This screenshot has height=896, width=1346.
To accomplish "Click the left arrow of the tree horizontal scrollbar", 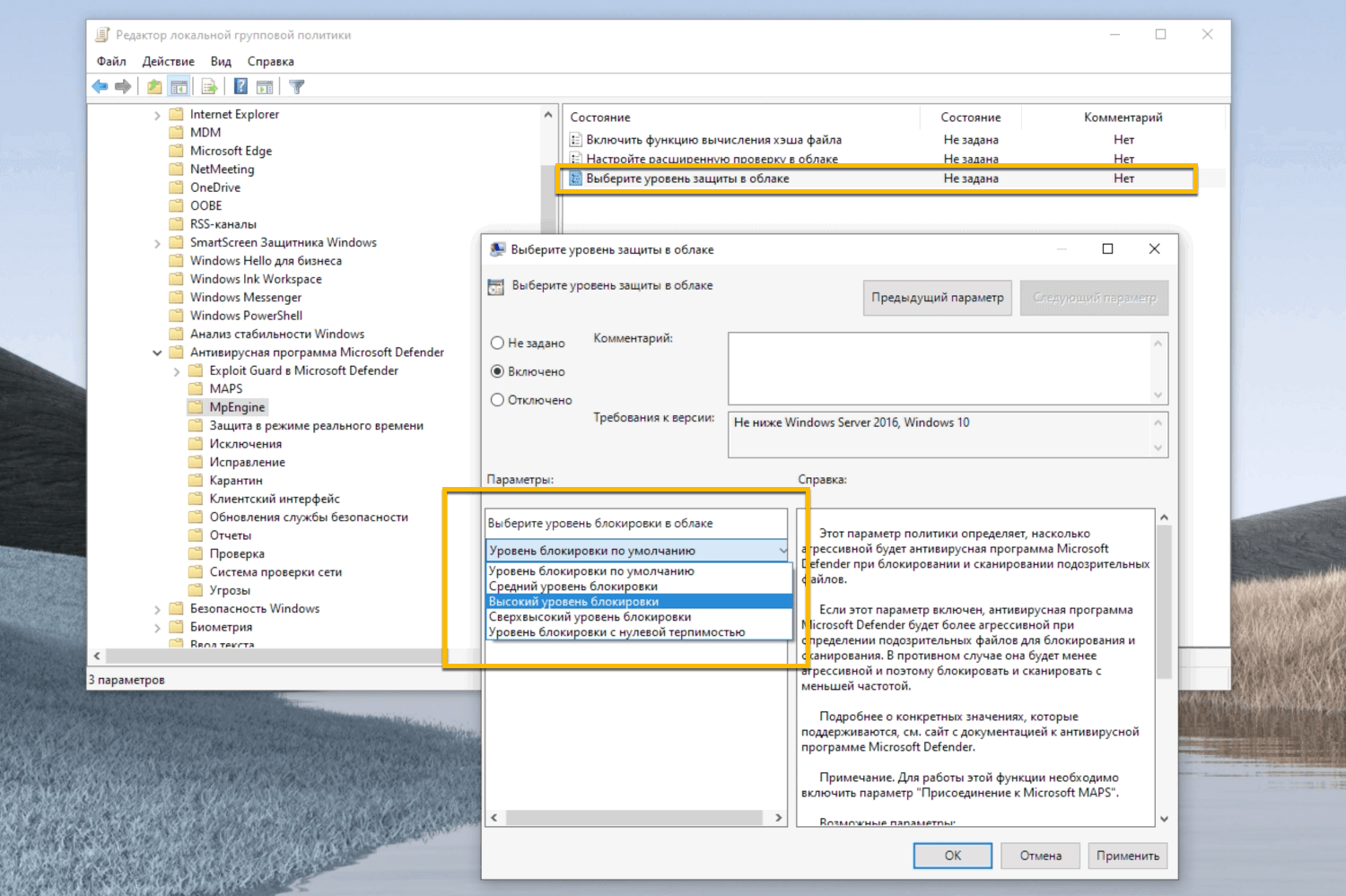I will point(97,656).
